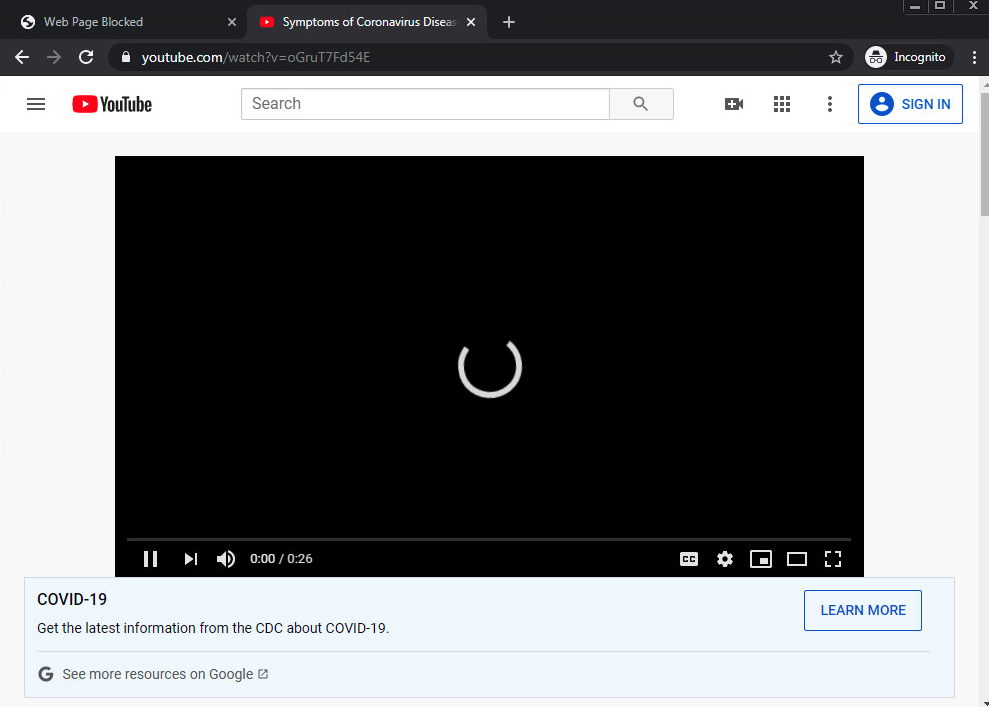Mute the video volume

coord(225,559)
